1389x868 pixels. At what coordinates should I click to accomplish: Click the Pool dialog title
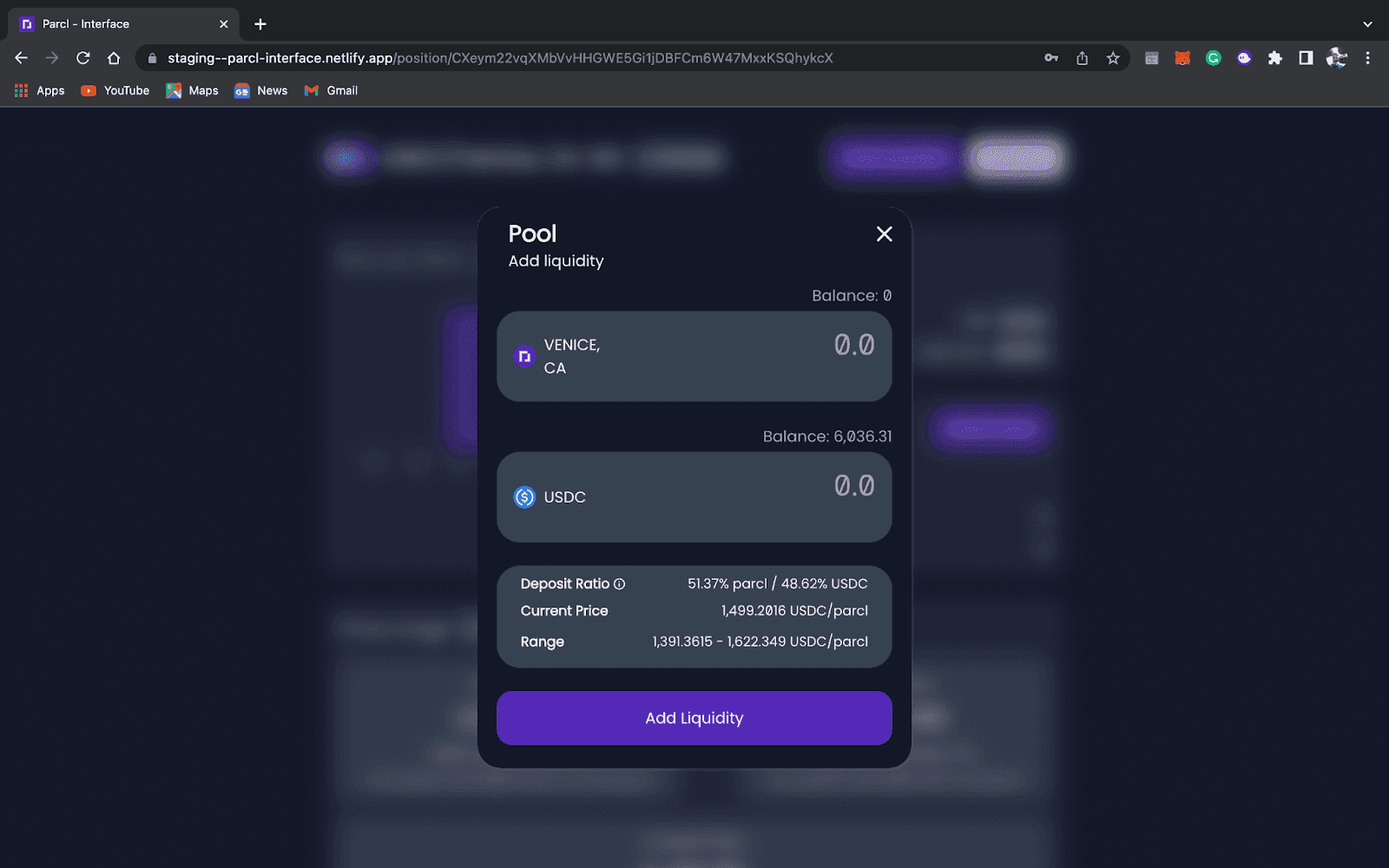coord(532,233)
